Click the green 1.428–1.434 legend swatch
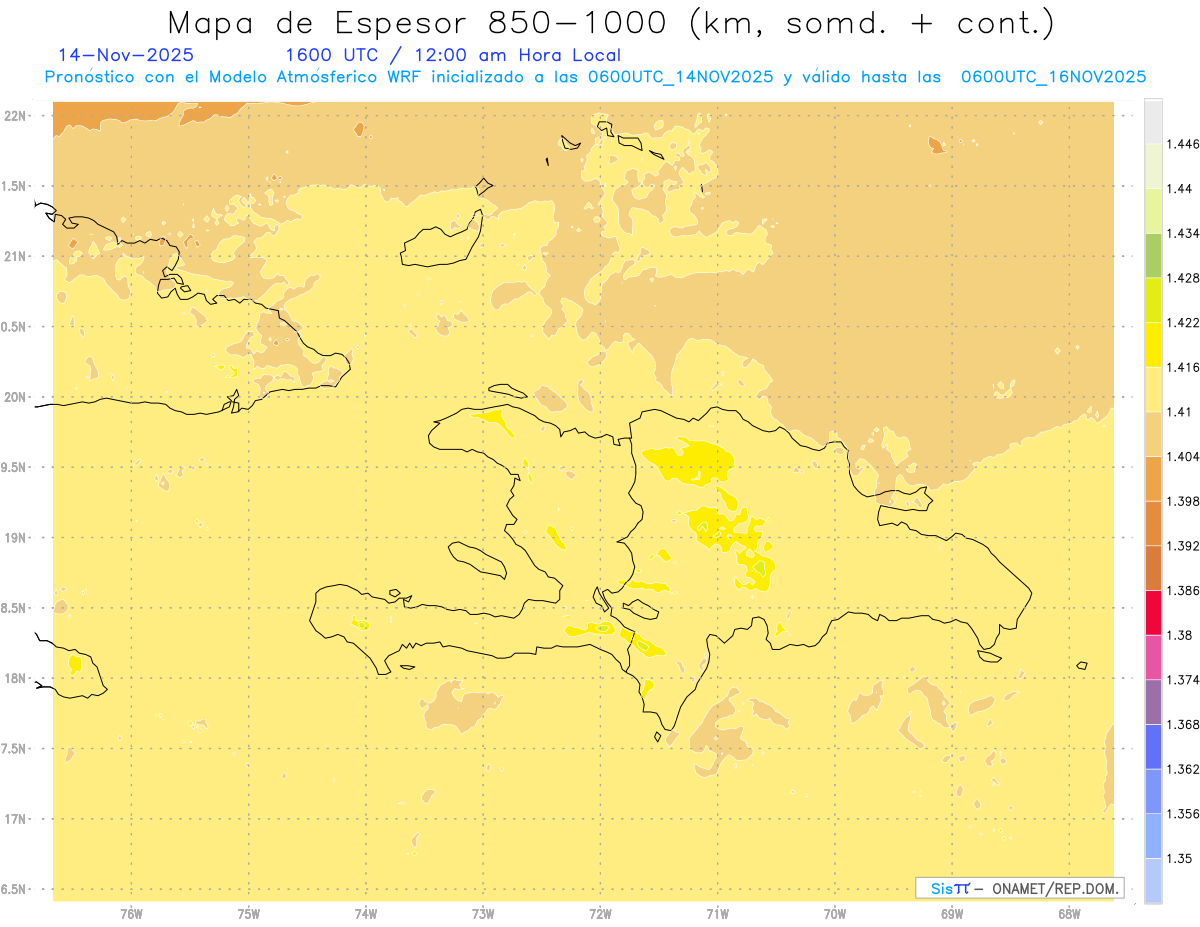The height and width of the screenshot is (927, 1200). [x=1153, y=256]
